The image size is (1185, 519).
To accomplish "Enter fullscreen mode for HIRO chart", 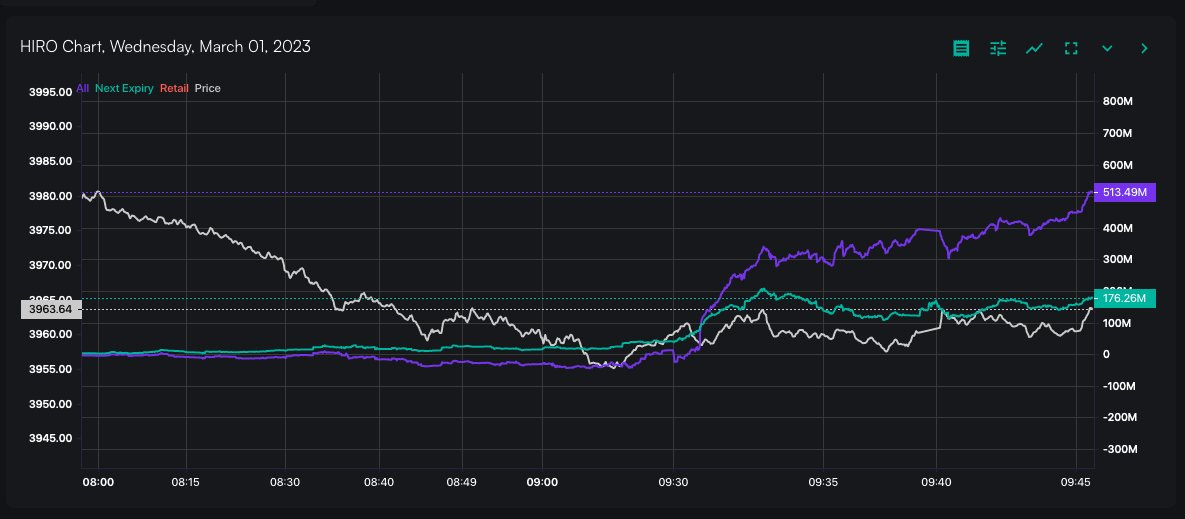I will [x=1071, y=48].
